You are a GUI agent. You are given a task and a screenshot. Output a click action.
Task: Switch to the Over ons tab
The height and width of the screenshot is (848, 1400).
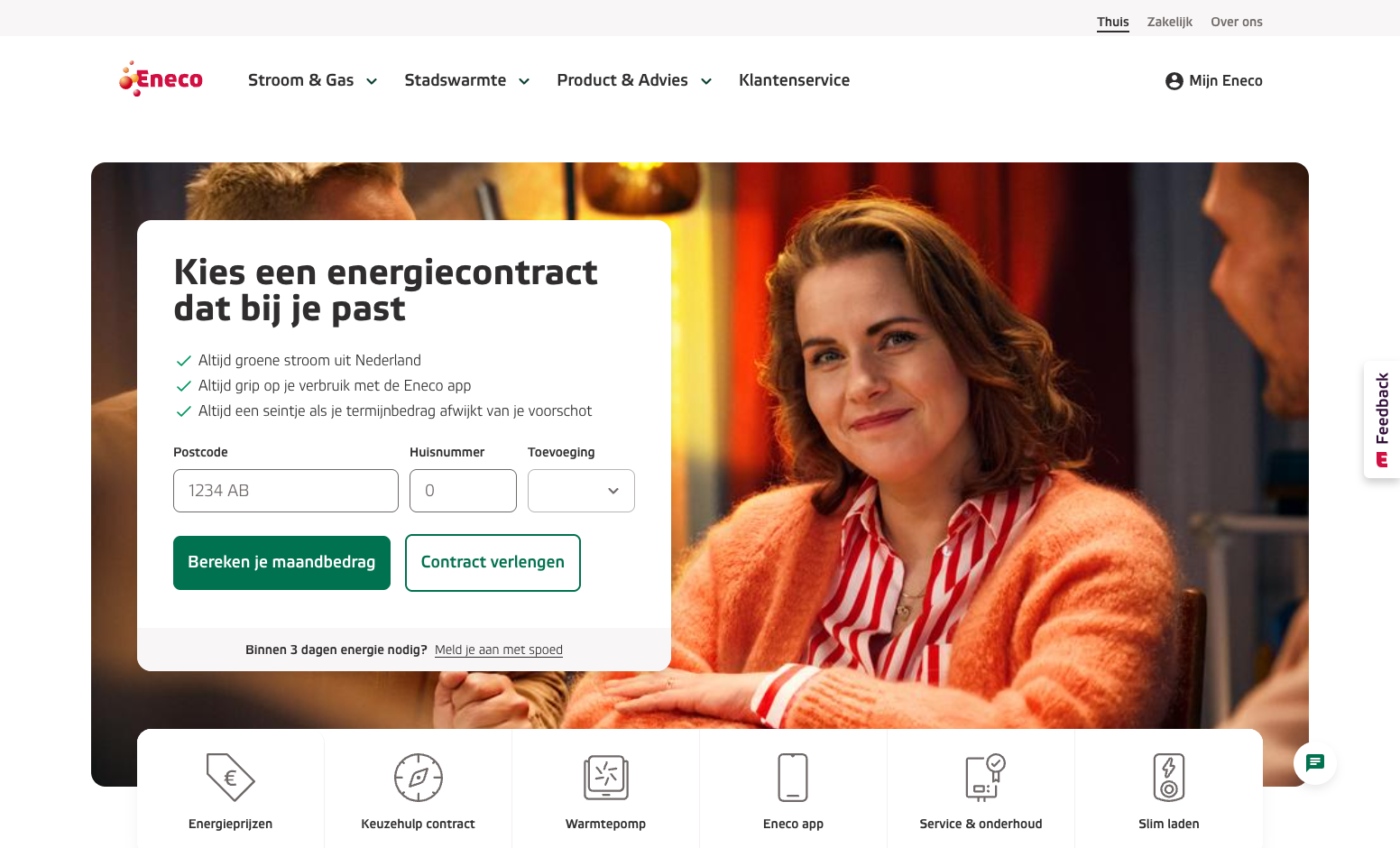pyautogui.click(x=1236, y=22)
